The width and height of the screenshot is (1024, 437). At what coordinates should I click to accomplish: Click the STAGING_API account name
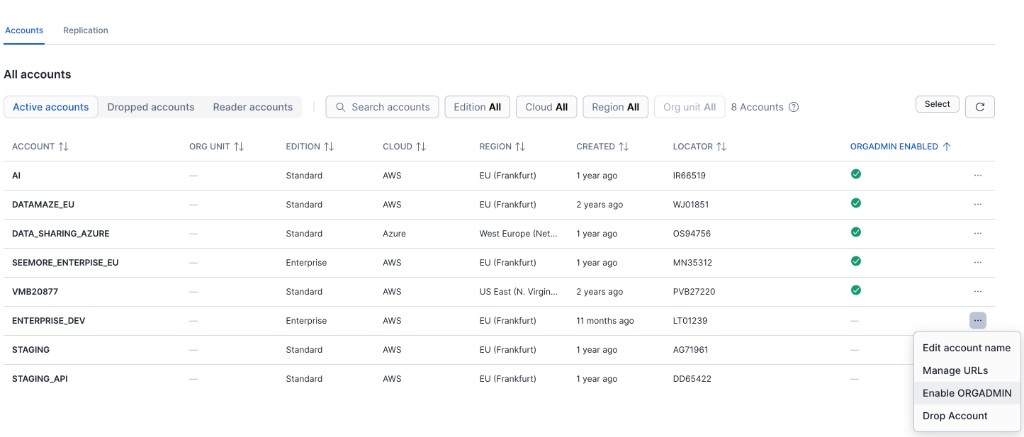pos(40,379)
